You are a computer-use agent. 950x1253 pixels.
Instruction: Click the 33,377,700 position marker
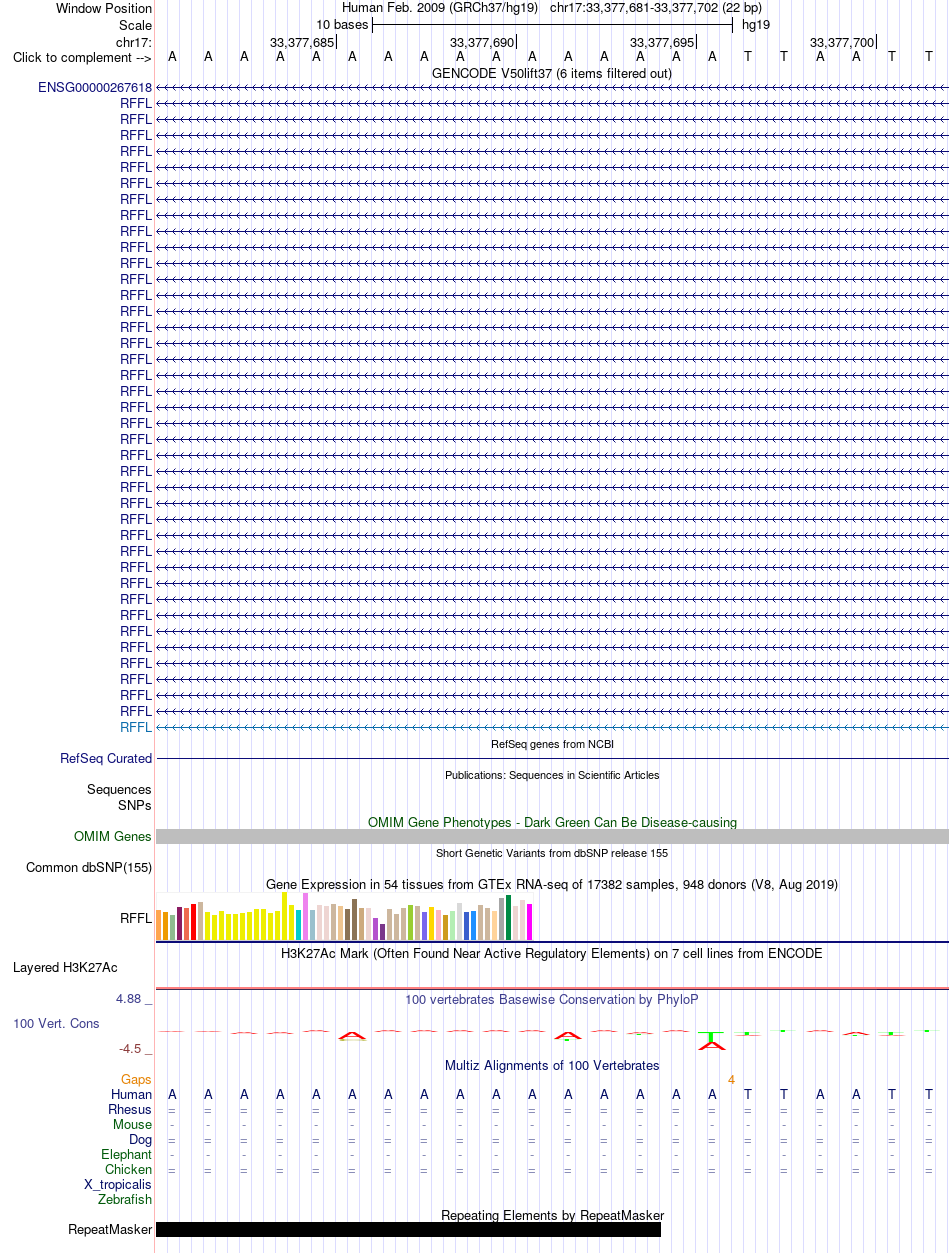[x=842, y=42]
